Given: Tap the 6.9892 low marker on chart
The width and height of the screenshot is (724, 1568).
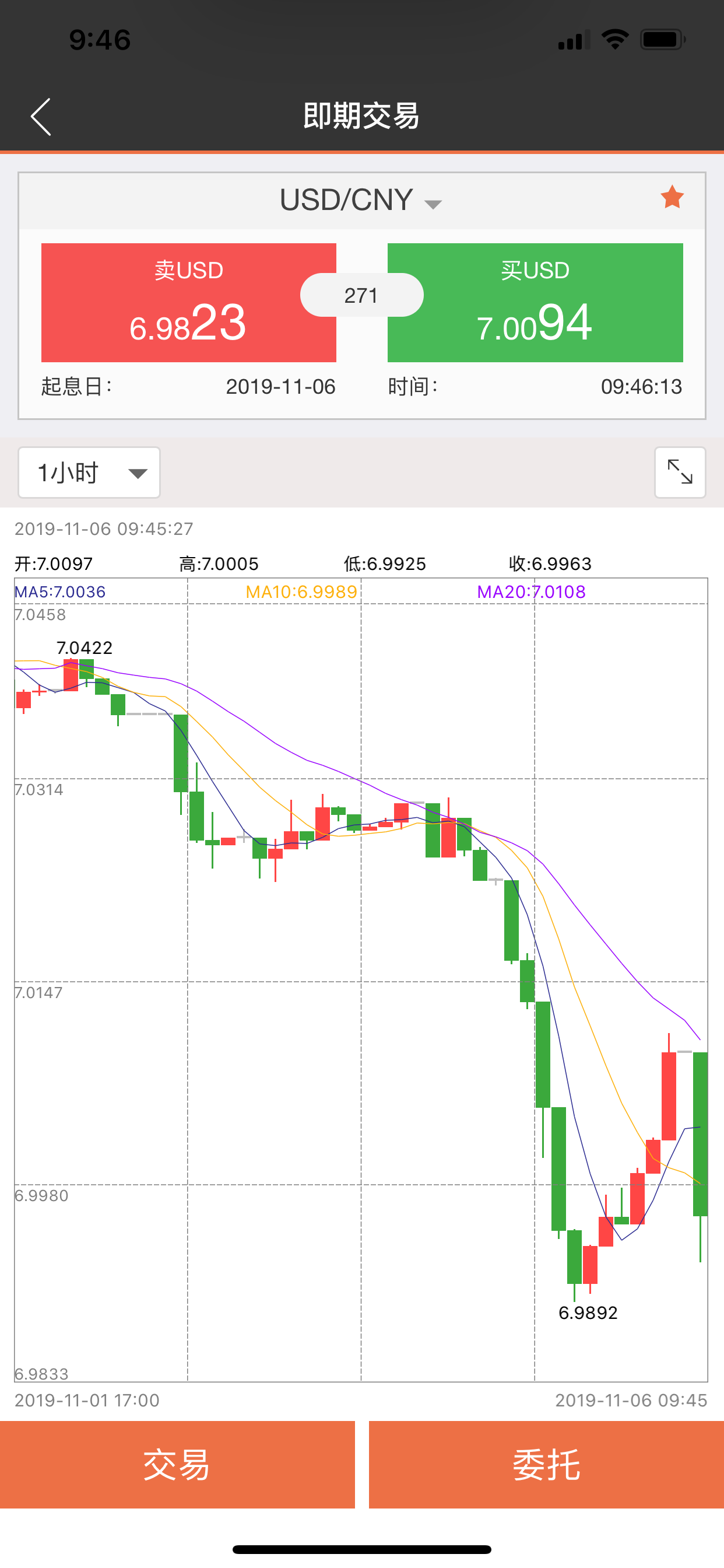Looking at the screenshot, I should pos(588,1313).
